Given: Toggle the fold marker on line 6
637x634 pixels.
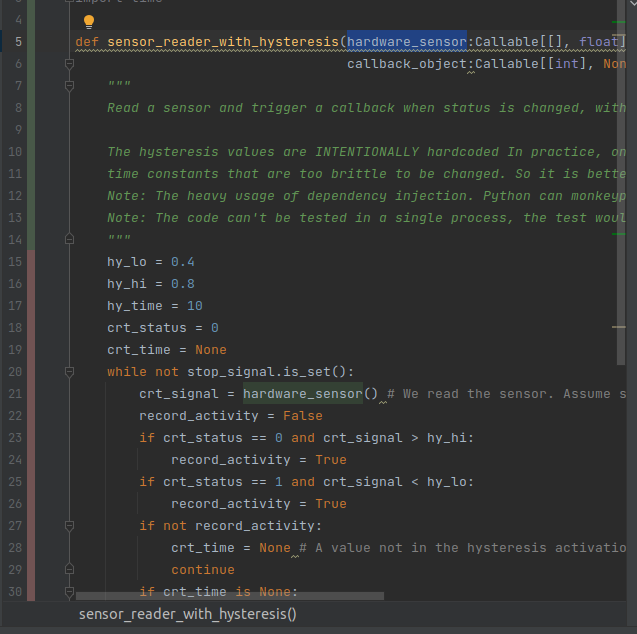Looking at the screenshot, I should pos(69,64).
